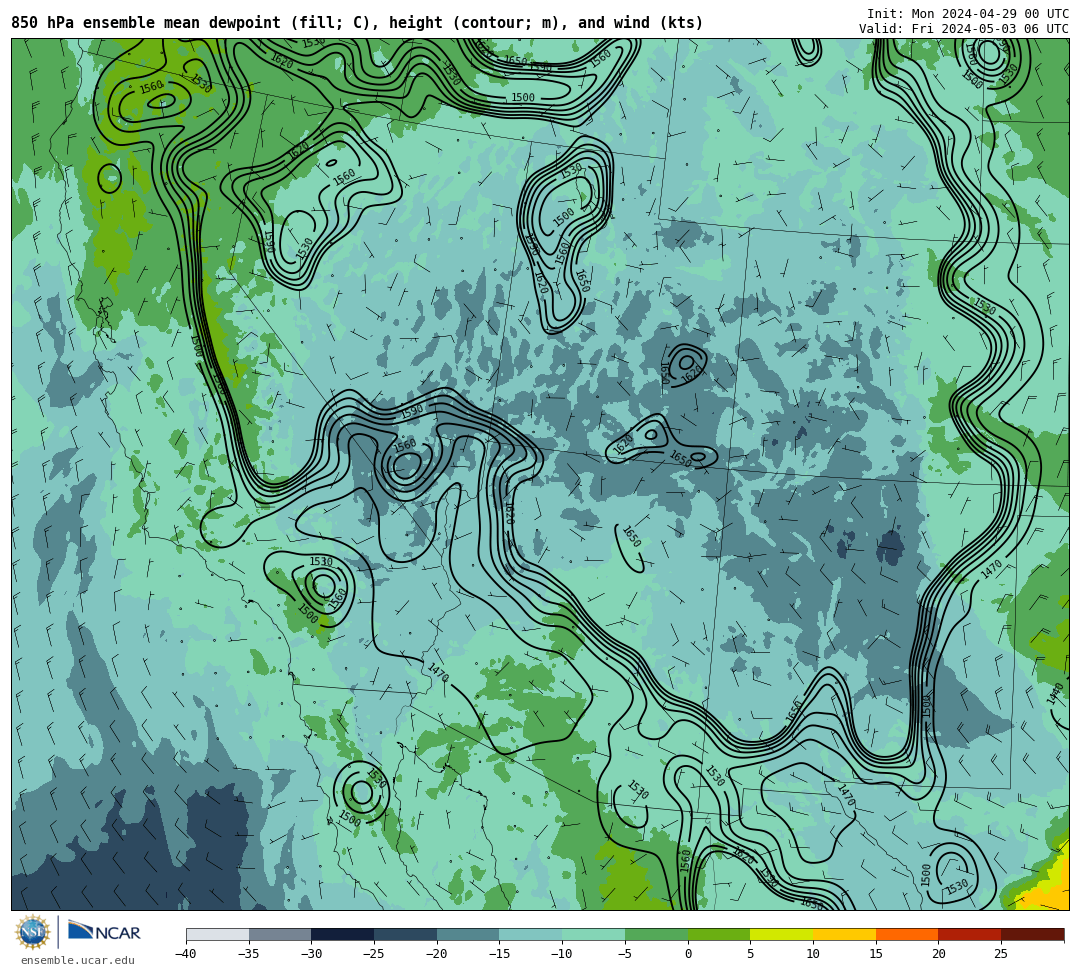Pick the dark teal swatch between -20 and -15
1080x973 pixels.
pos(468,934)
